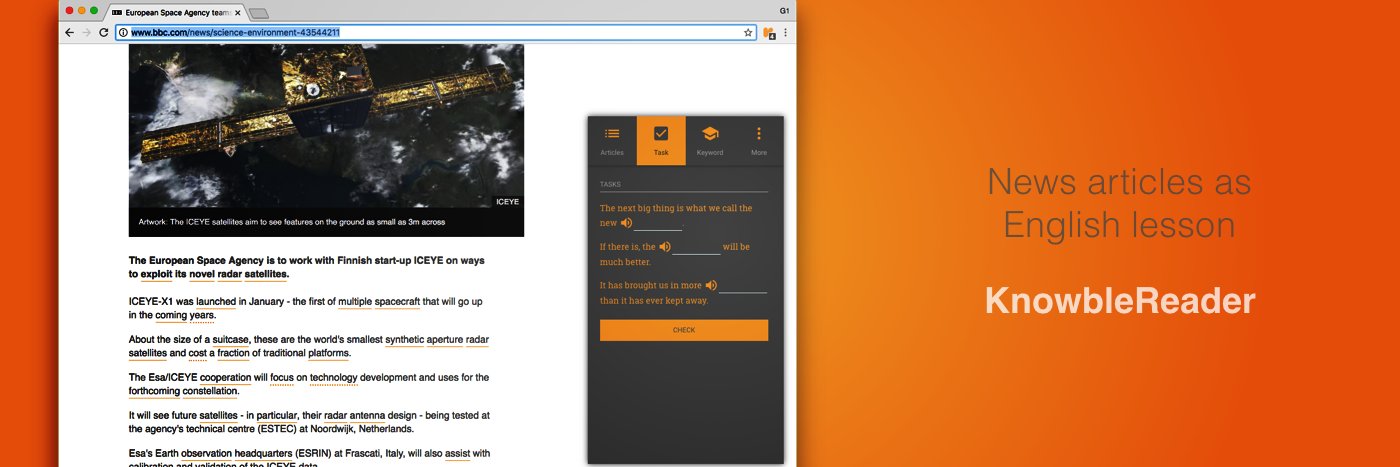Click the 'KnowbleReader' title text
The image size is (1400, 467).
[1119, 301]
